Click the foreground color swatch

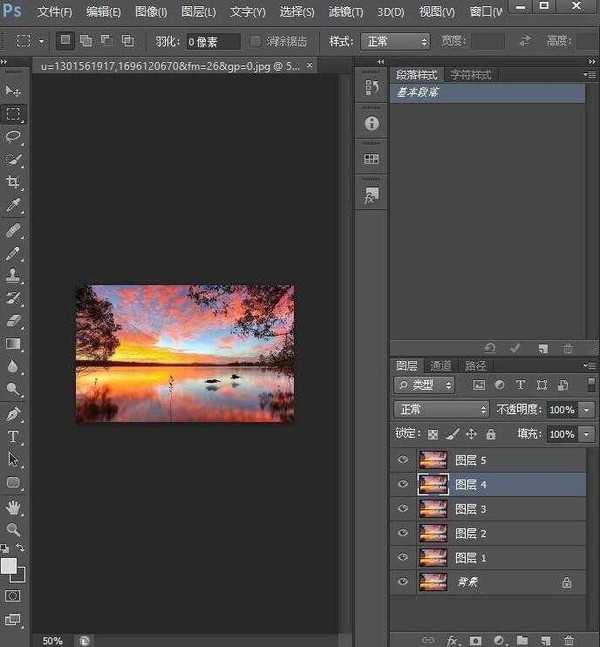[x=9, y=566]
